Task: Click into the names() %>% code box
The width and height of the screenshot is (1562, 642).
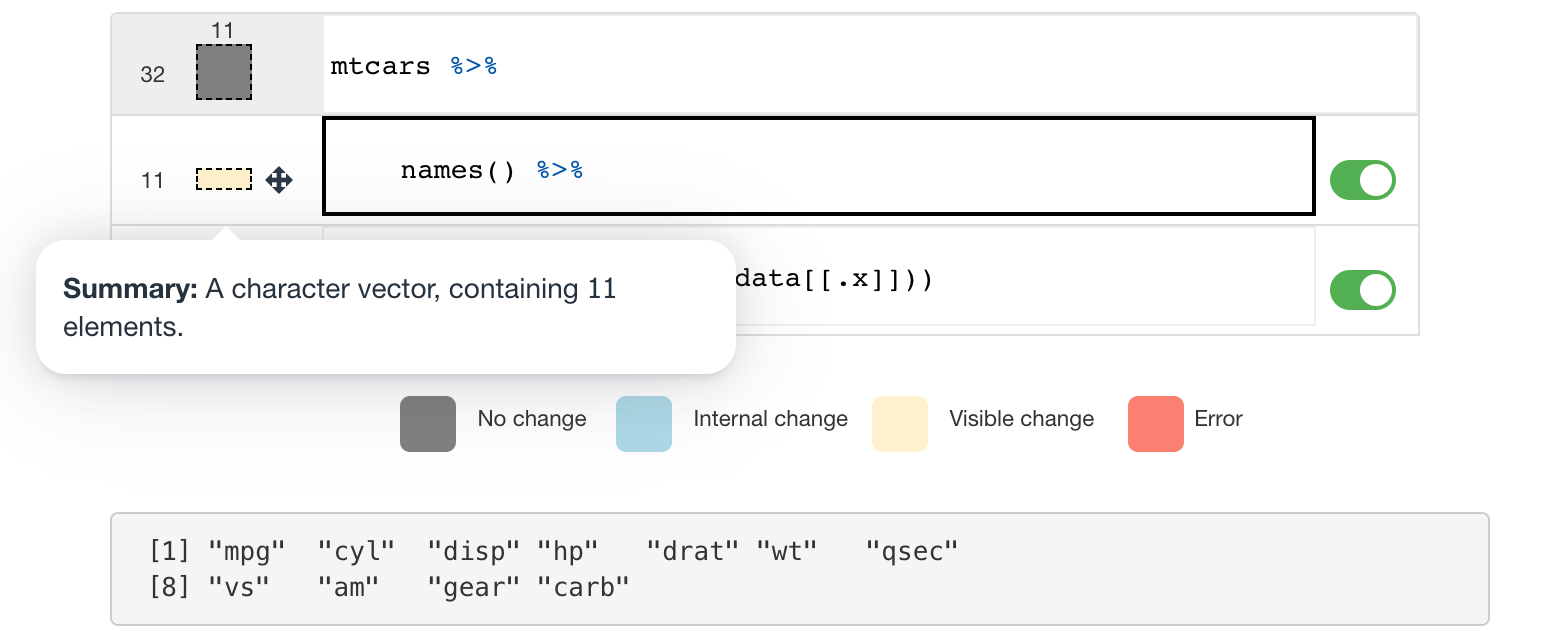Action: [818, 166]
